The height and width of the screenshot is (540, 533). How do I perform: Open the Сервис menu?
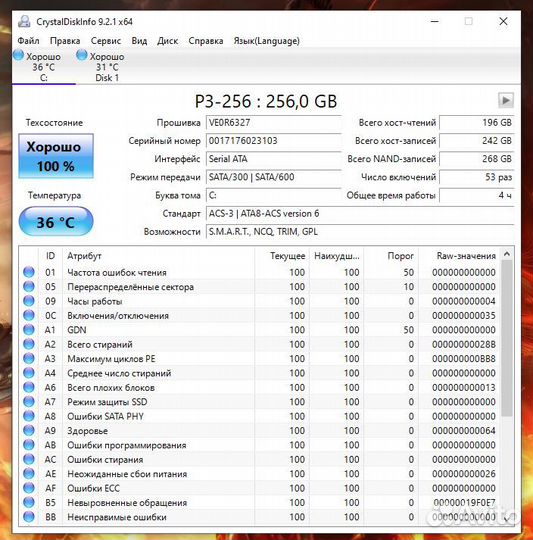click(x=106, y=41)
